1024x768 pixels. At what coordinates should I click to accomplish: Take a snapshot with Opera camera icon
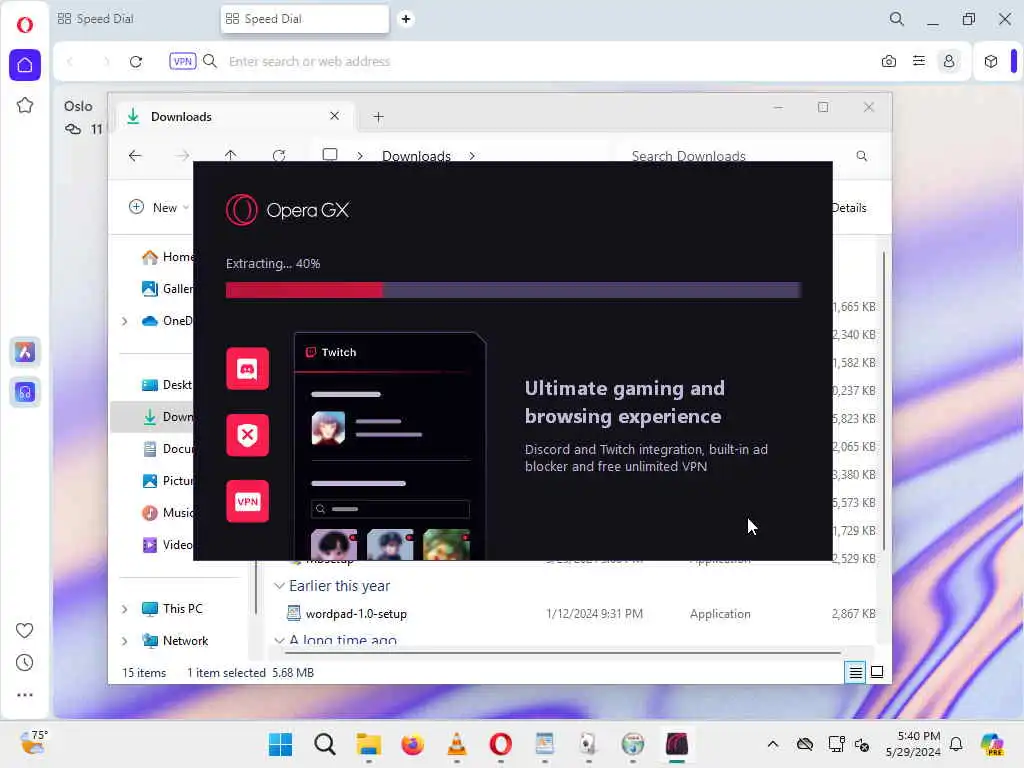click(x=889, y=61)
